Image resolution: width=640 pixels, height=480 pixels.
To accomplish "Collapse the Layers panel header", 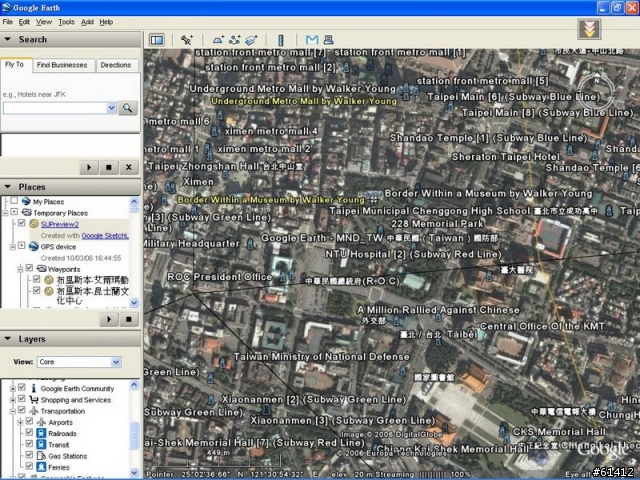I will [x=9, y=339].
